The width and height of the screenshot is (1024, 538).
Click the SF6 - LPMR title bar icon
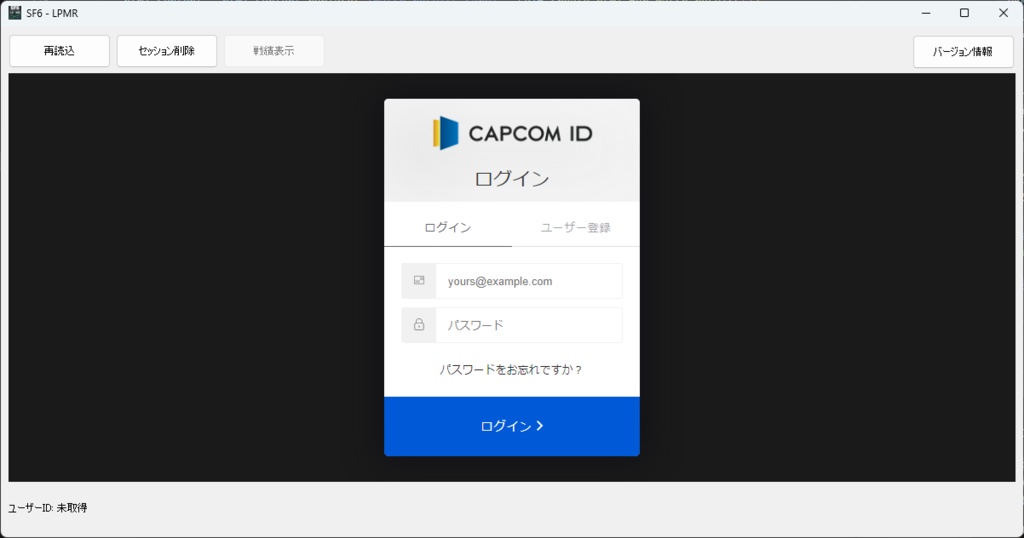14,12
